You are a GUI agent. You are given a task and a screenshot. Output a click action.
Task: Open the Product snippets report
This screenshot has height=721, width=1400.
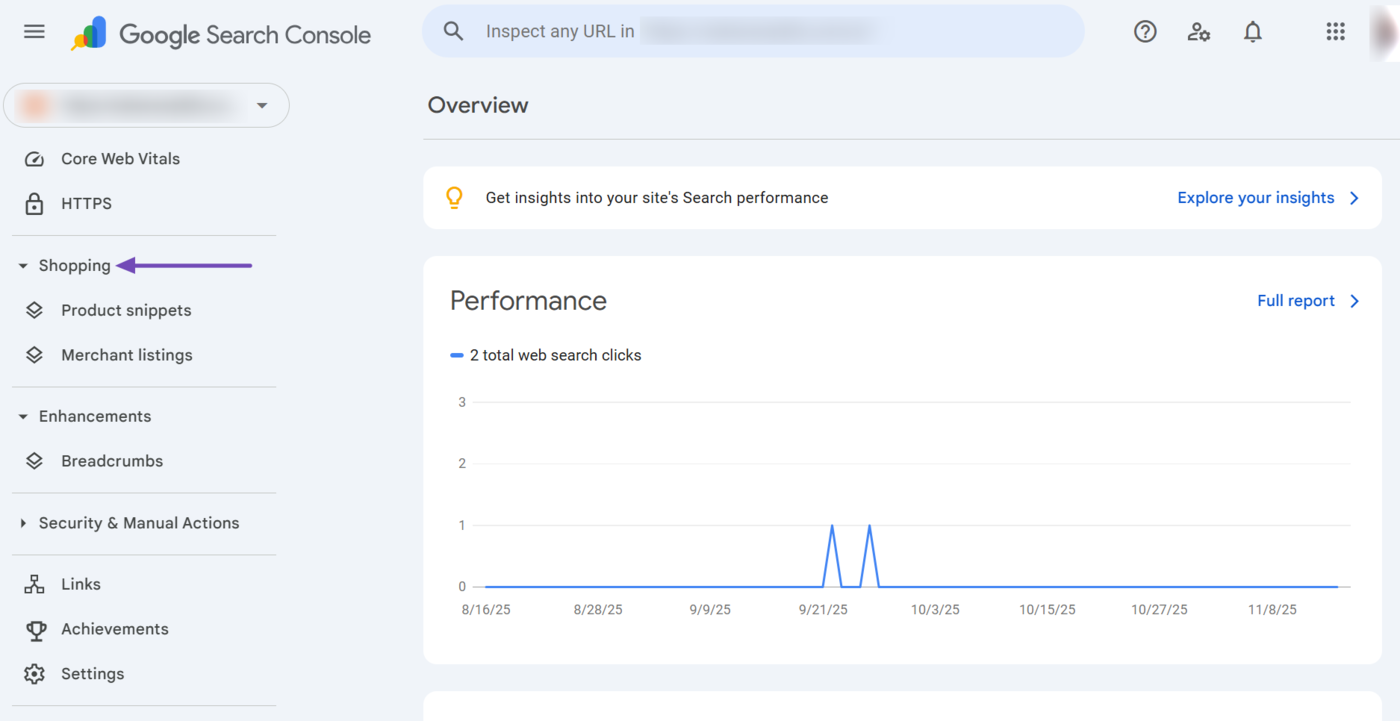(126, 310)
